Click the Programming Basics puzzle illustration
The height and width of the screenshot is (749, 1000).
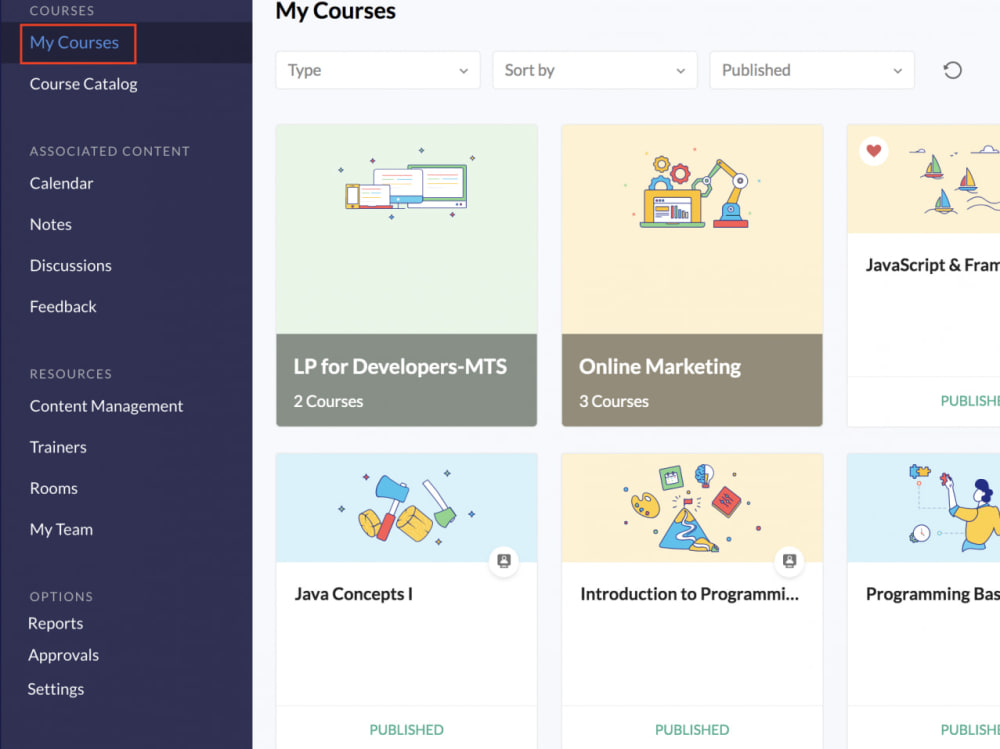[x=954, y=508]
